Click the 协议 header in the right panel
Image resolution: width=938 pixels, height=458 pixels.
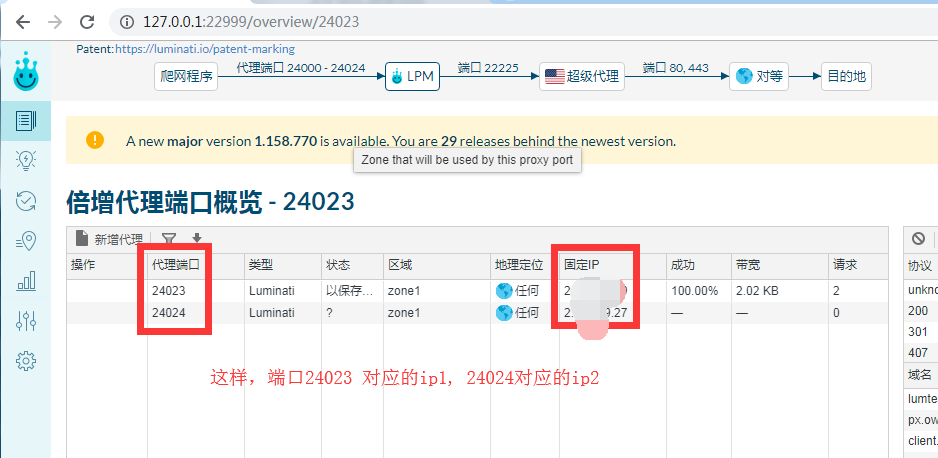921,266
